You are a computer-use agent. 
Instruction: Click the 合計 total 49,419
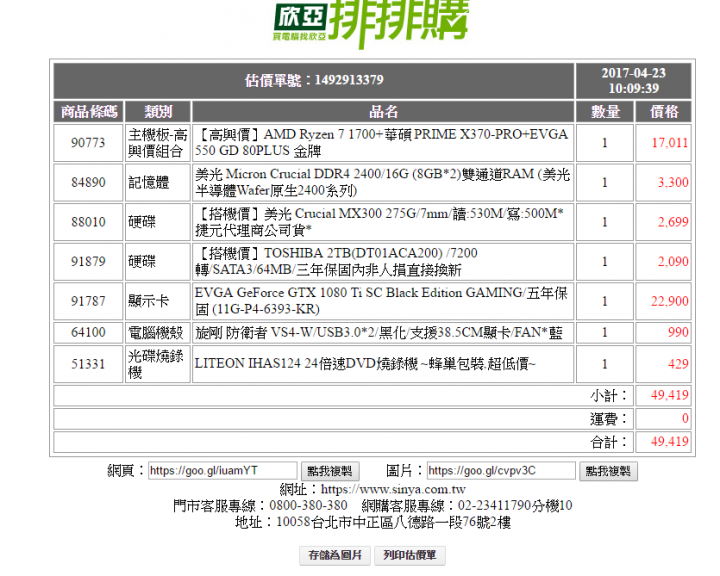click(670, 442)
